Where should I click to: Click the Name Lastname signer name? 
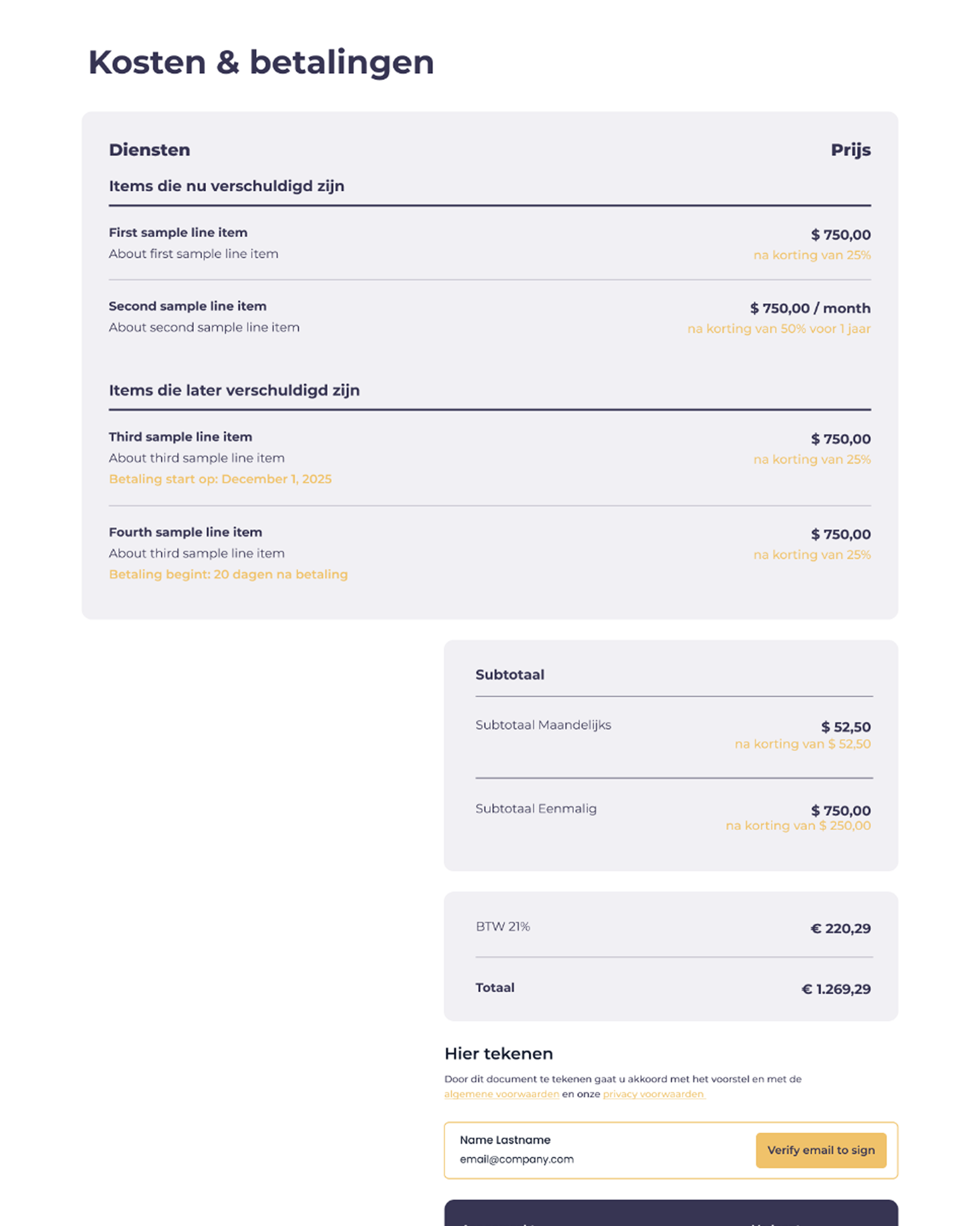(505, 1140)
